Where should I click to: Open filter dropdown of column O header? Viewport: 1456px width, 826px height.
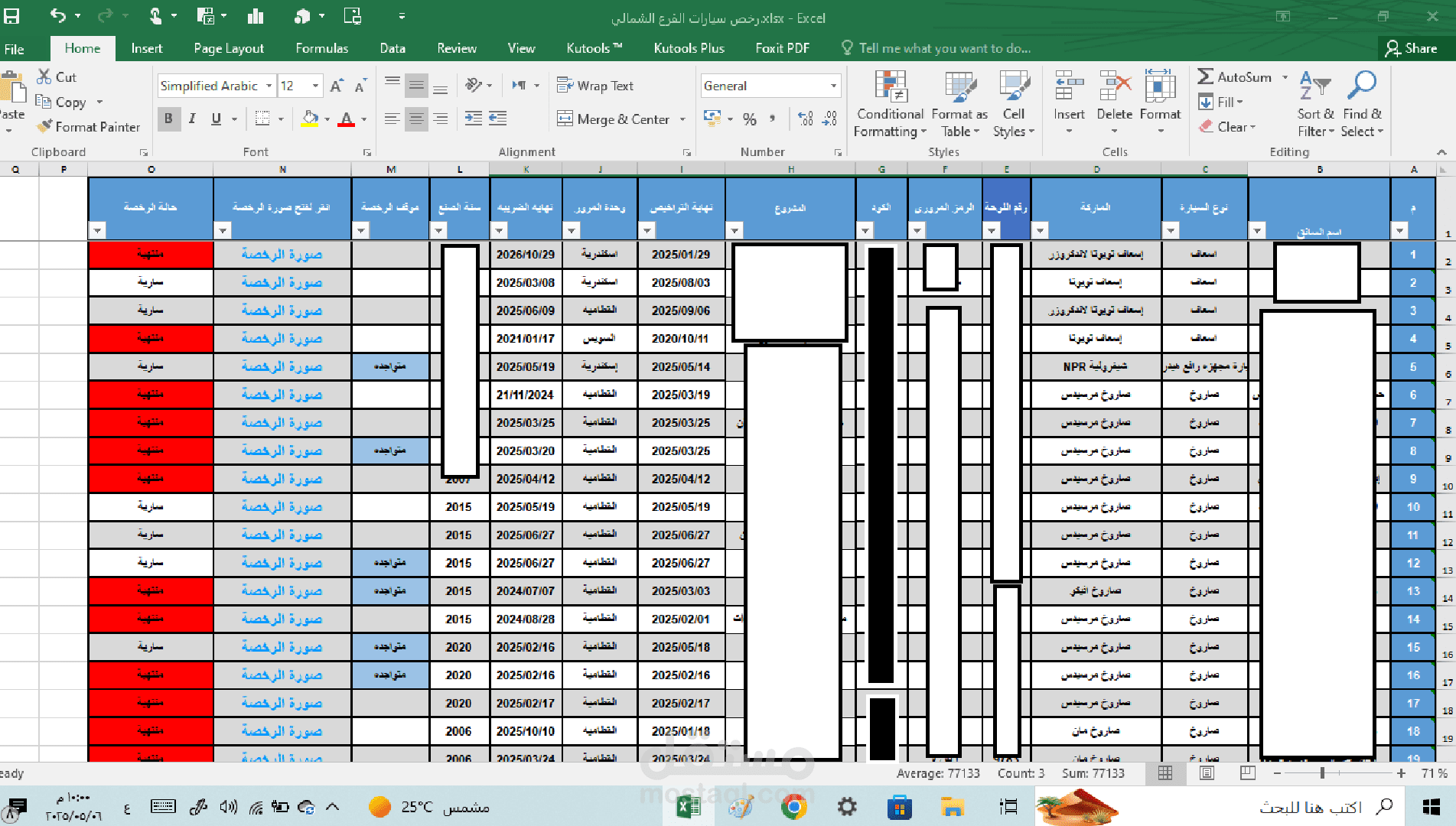tap(97, 230)
